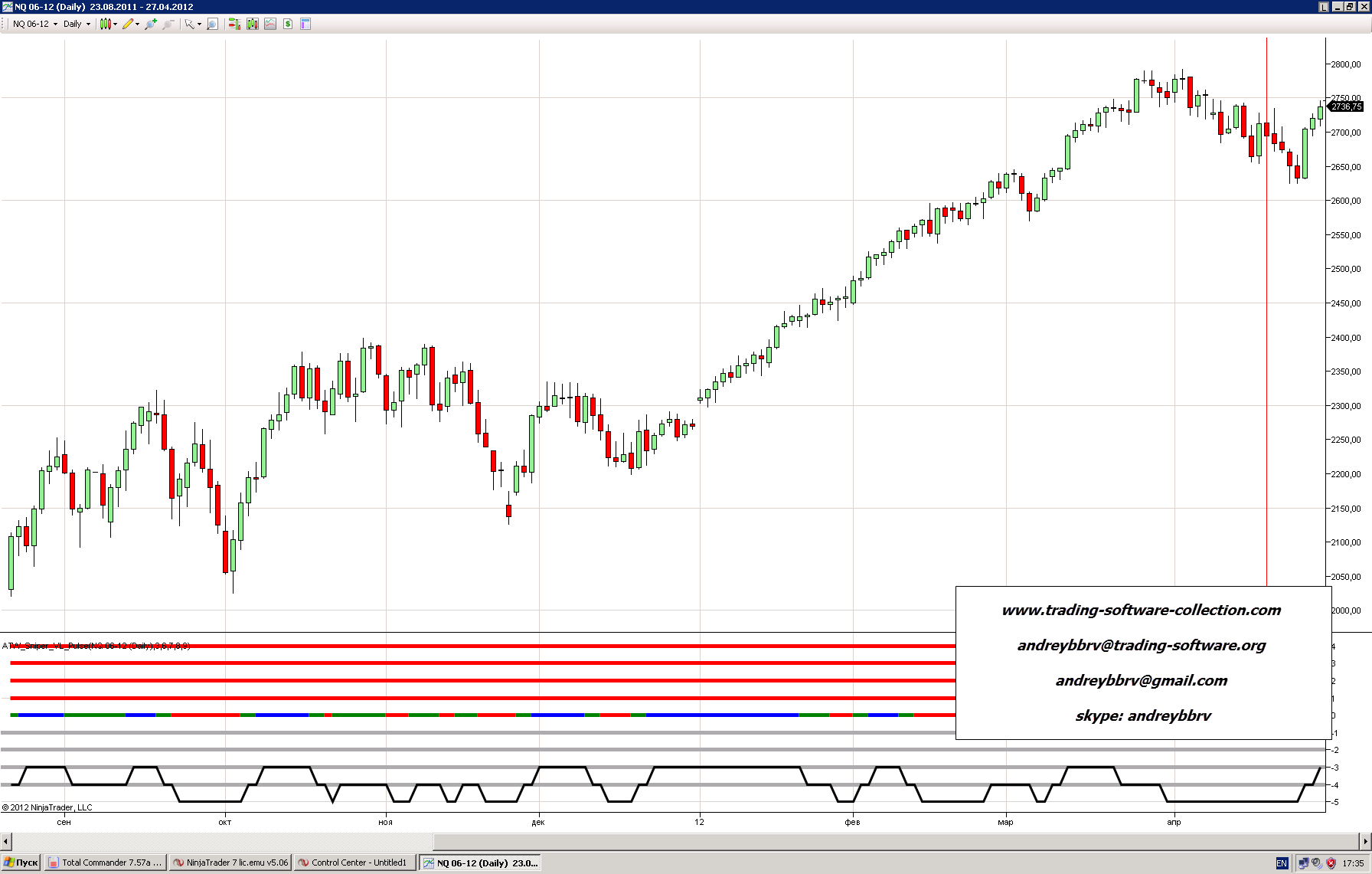Switch to Control Center taskbar window
Image resolution: width=1372 pixels, height=874 pixels.
(x=354, y=863)
